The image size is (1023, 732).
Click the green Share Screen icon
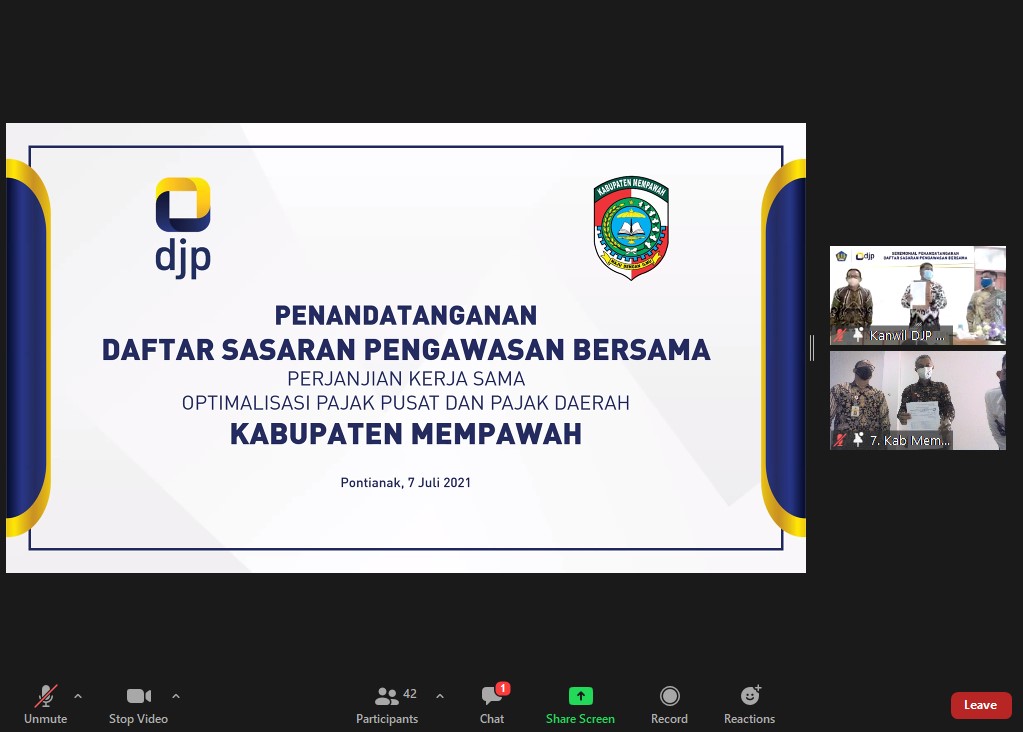[x=580, y=696]
